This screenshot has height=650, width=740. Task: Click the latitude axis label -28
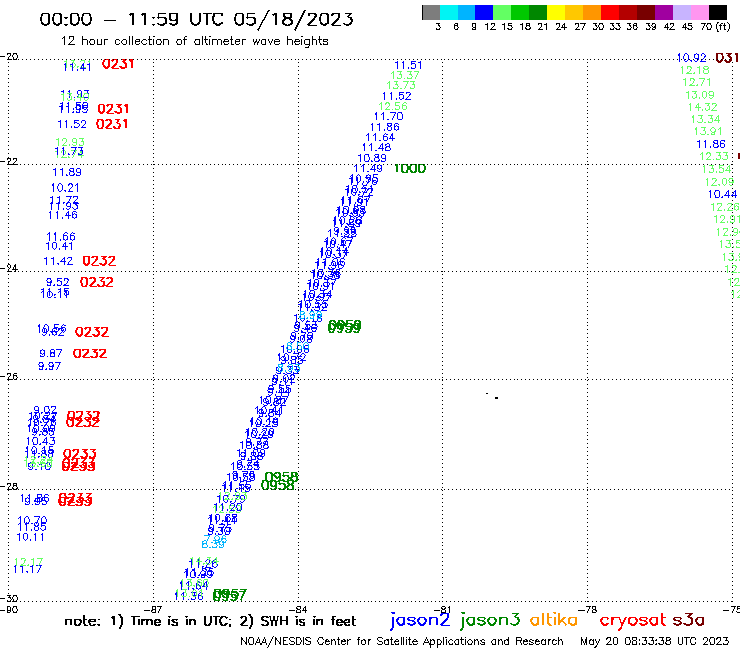9,486
